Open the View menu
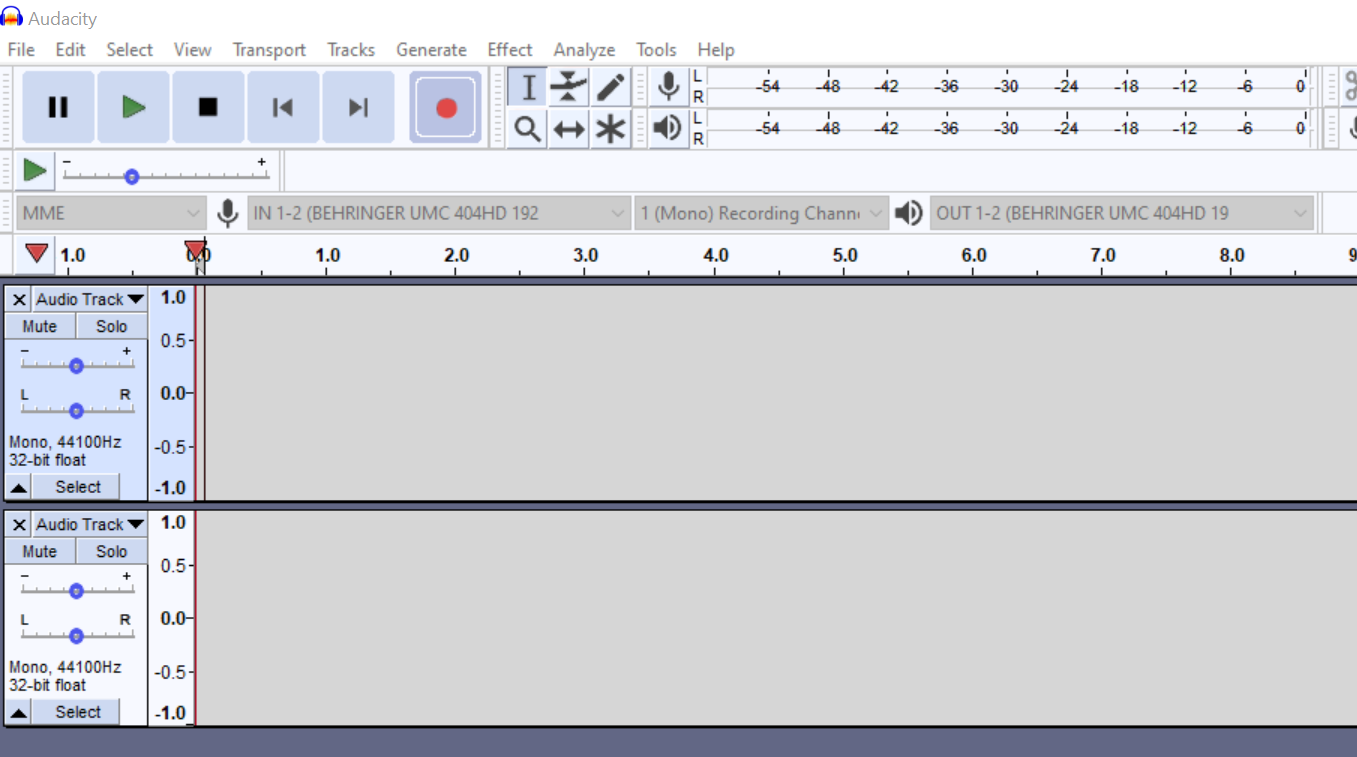Viewport: 1357px width, 757px height. (x=192, y=50)
